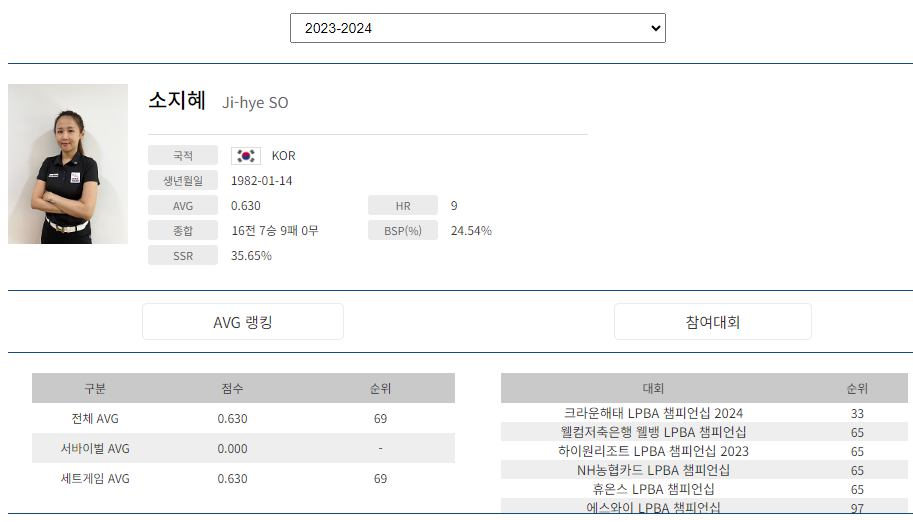Screen dimensions: 913x522
Task: Click the player name 소지혜
Action: pyautogui.click(x=177, y=100)
